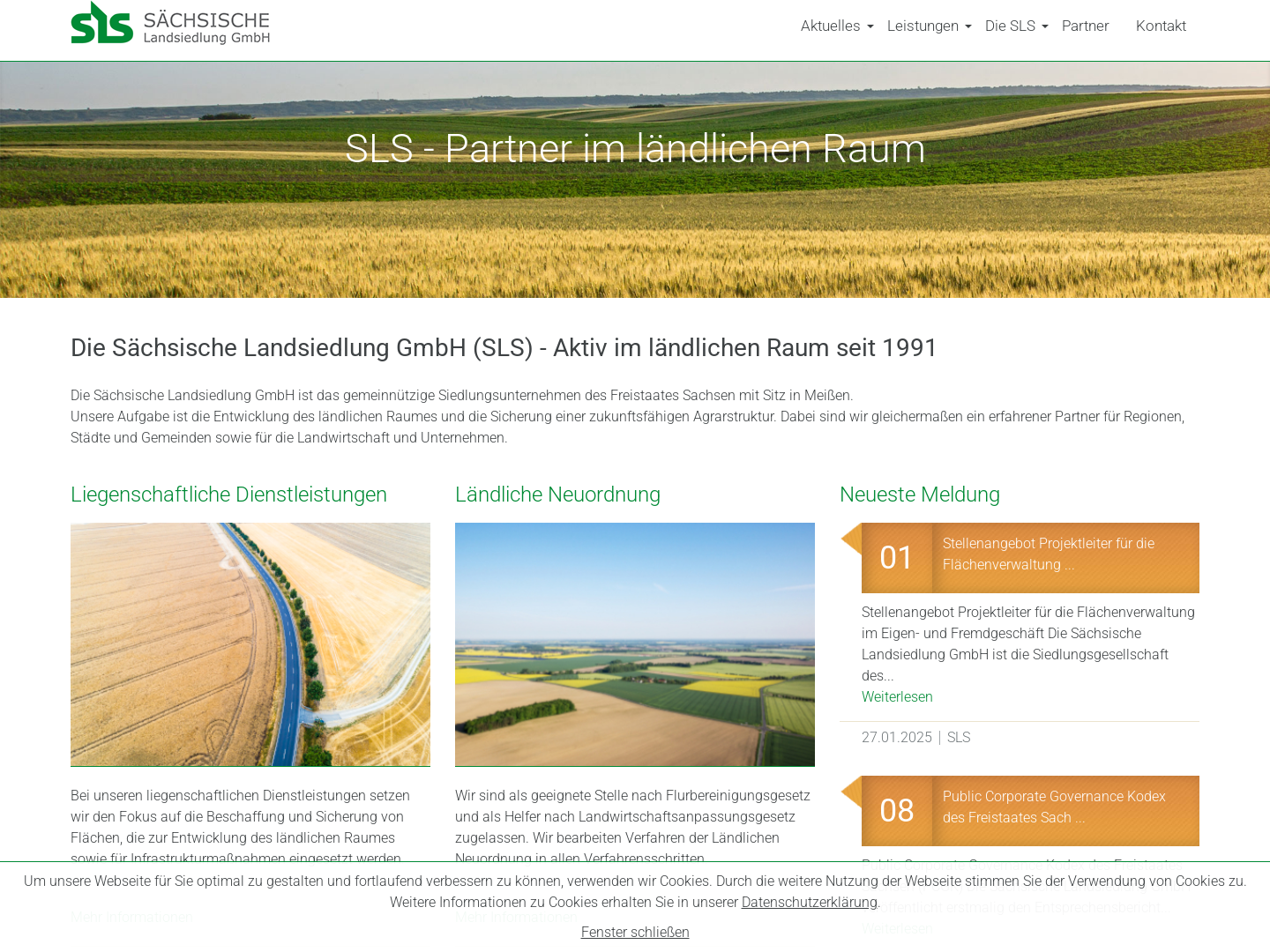Click Weiterlesen under Stellenangebot article
The width and height of the screenshot is (1270, 952).
(x=897, y=696)
